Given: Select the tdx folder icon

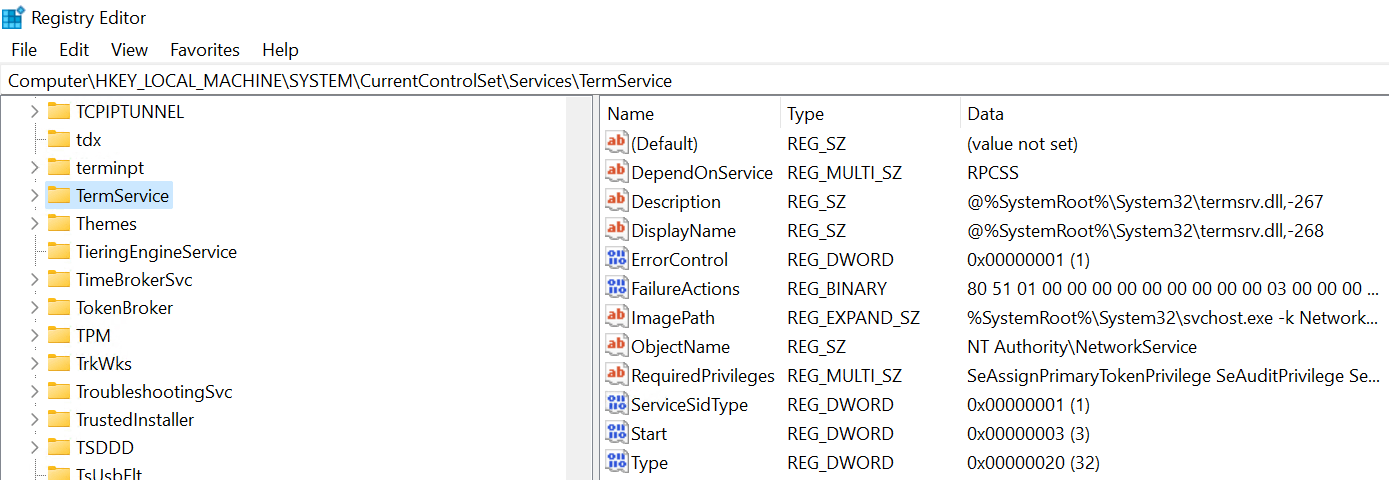Looking at the screenshot, I should pyautogui.click(x=59, y=139).
